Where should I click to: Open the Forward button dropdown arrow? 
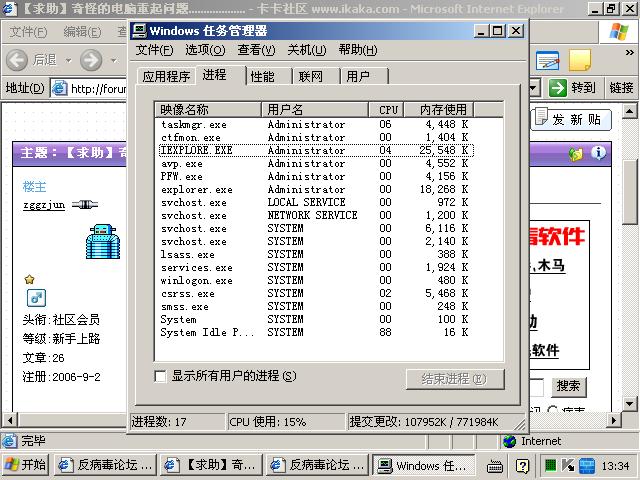113,61
